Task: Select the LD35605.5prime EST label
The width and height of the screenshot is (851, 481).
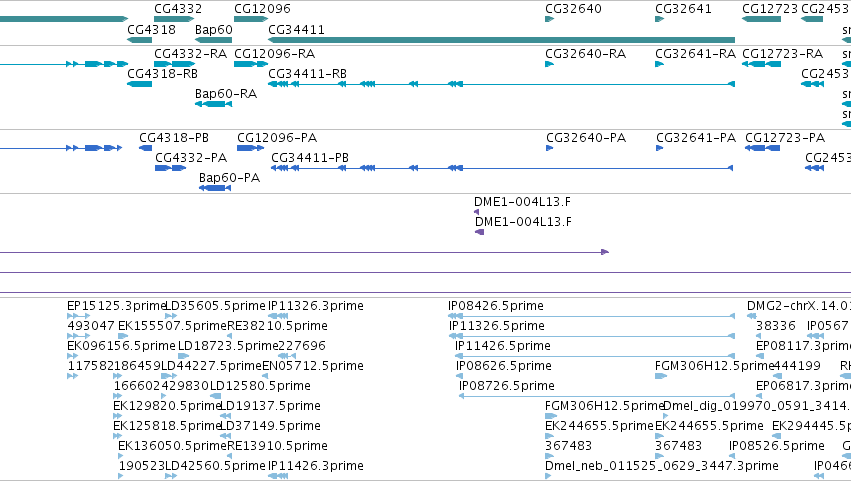Action: 215,306
